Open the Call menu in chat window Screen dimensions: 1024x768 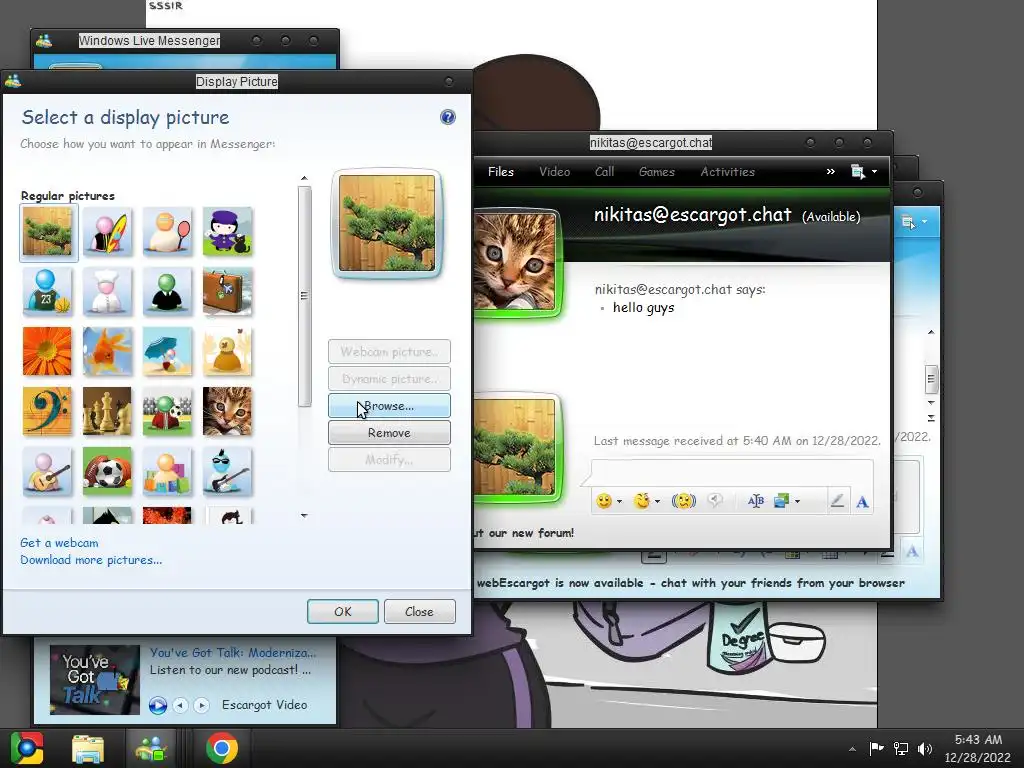pyautogui.click(x=604, y=172)
